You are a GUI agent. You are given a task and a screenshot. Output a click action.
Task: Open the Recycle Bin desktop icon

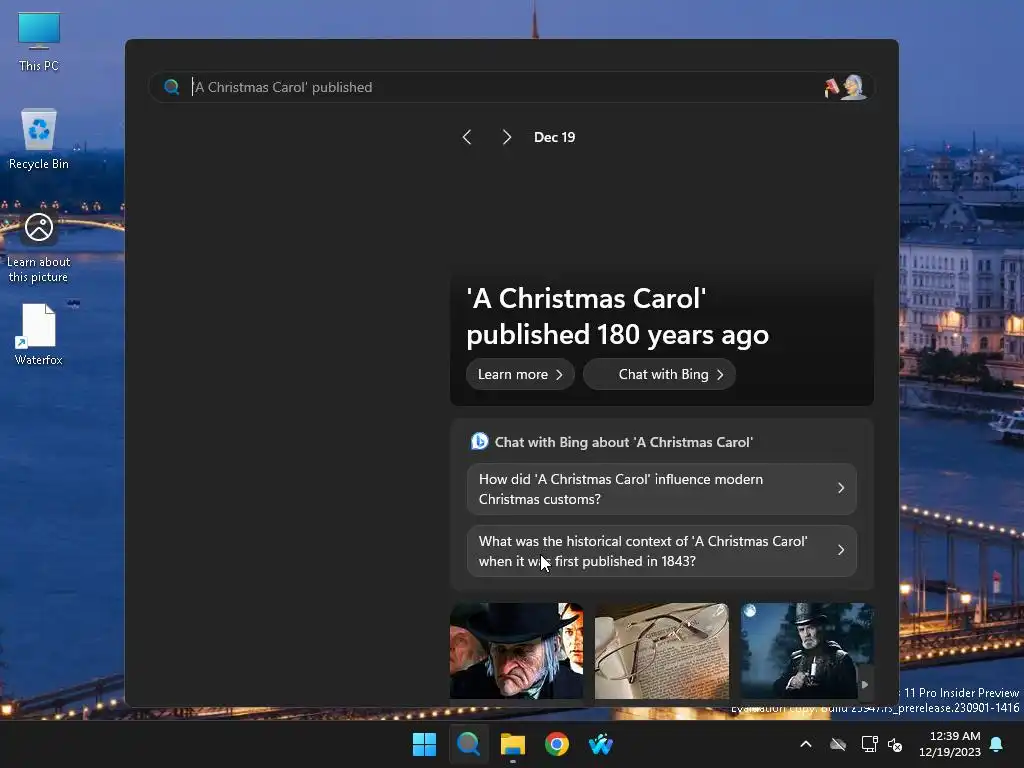[39, 138]
